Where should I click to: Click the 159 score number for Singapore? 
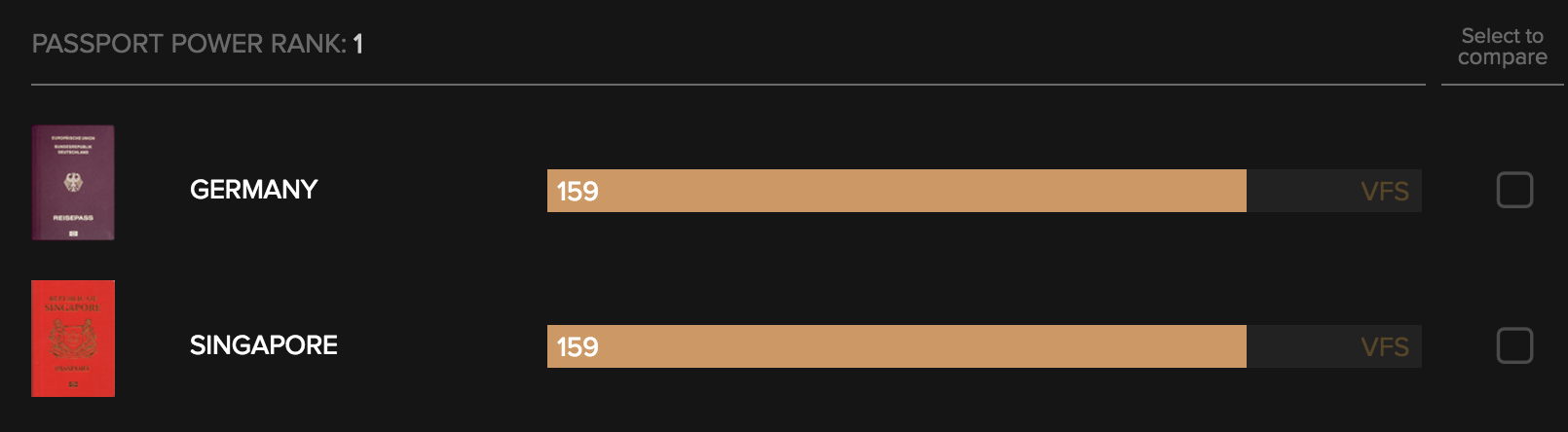pos(578,347)
